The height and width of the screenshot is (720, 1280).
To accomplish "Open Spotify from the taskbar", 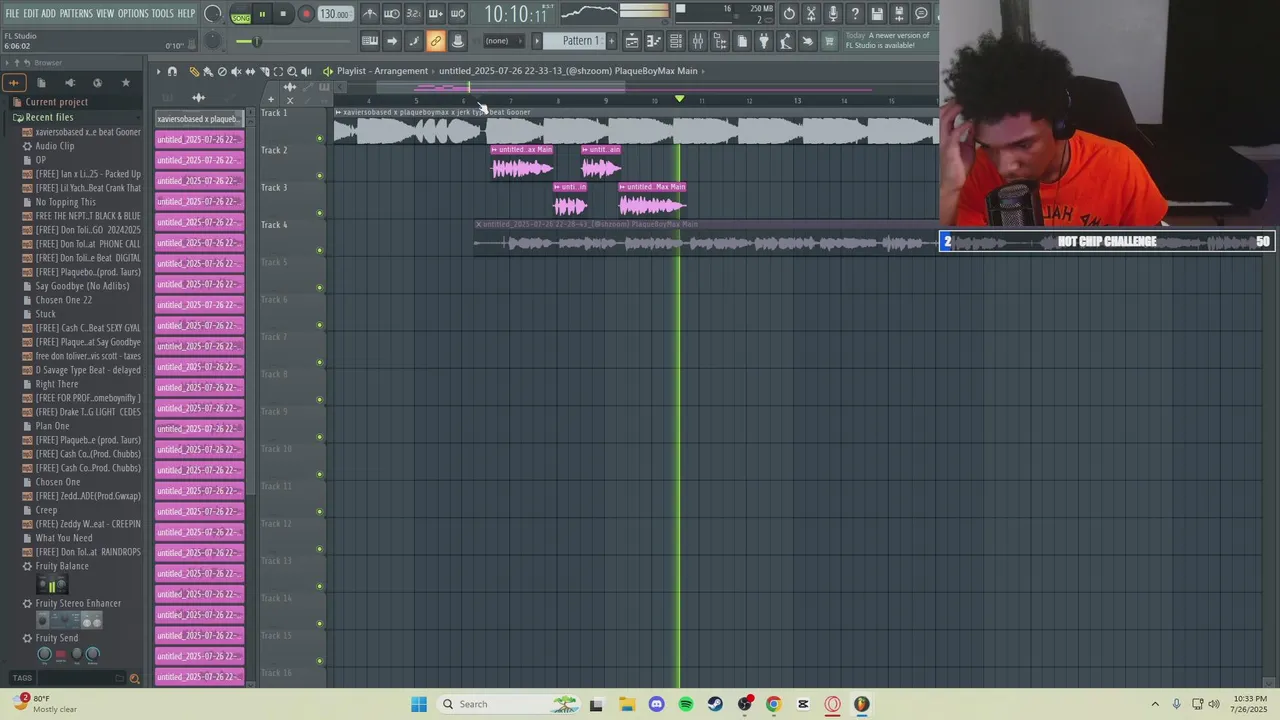I will click(686, 704).
